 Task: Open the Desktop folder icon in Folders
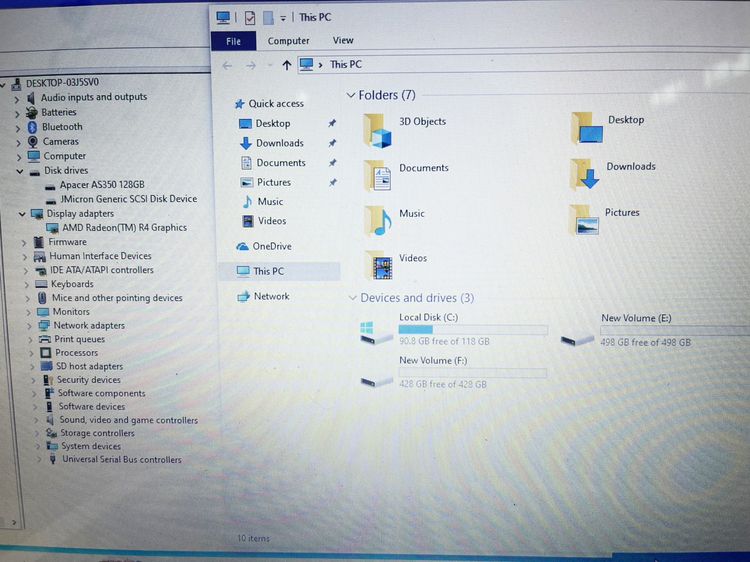(587, 128)
